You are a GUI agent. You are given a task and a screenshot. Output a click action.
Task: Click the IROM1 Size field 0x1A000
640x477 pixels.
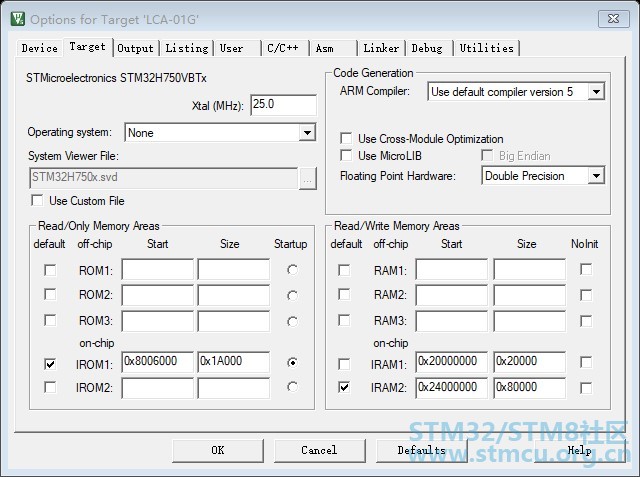click(x=233, y=362)
